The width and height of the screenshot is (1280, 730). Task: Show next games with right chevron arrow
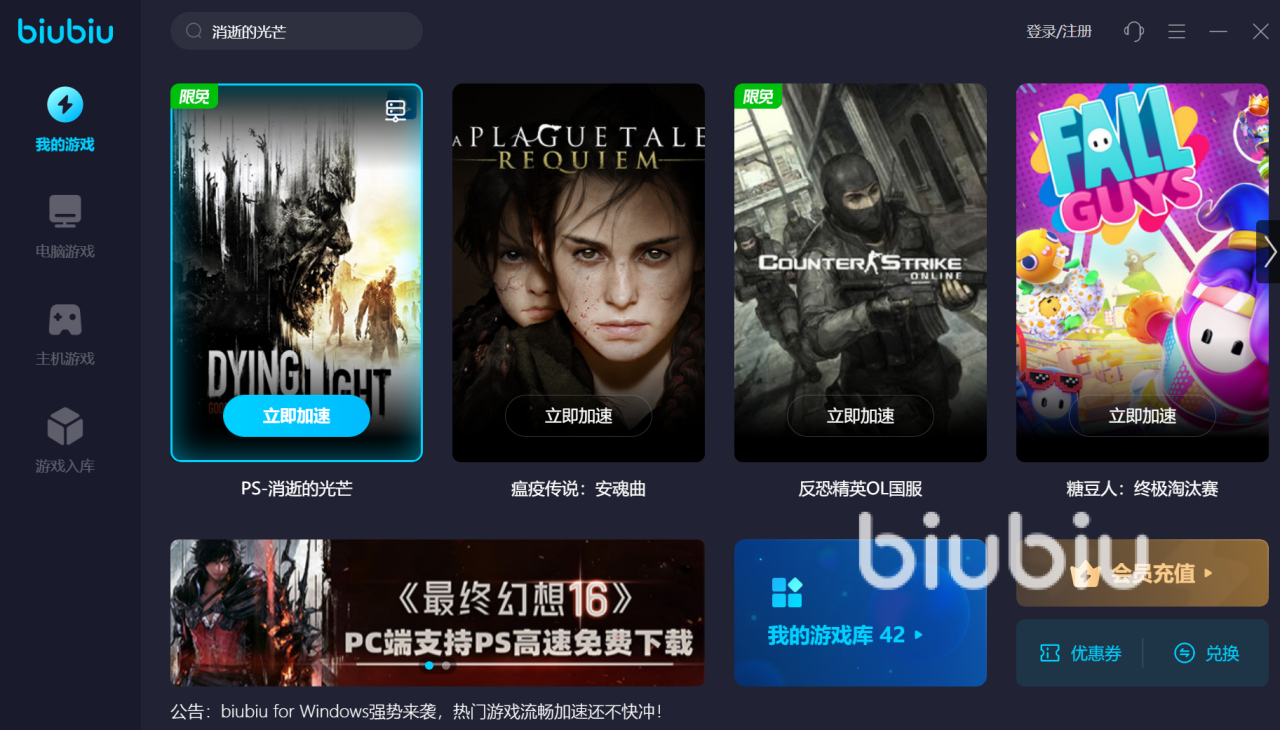tap(1269, 252)
